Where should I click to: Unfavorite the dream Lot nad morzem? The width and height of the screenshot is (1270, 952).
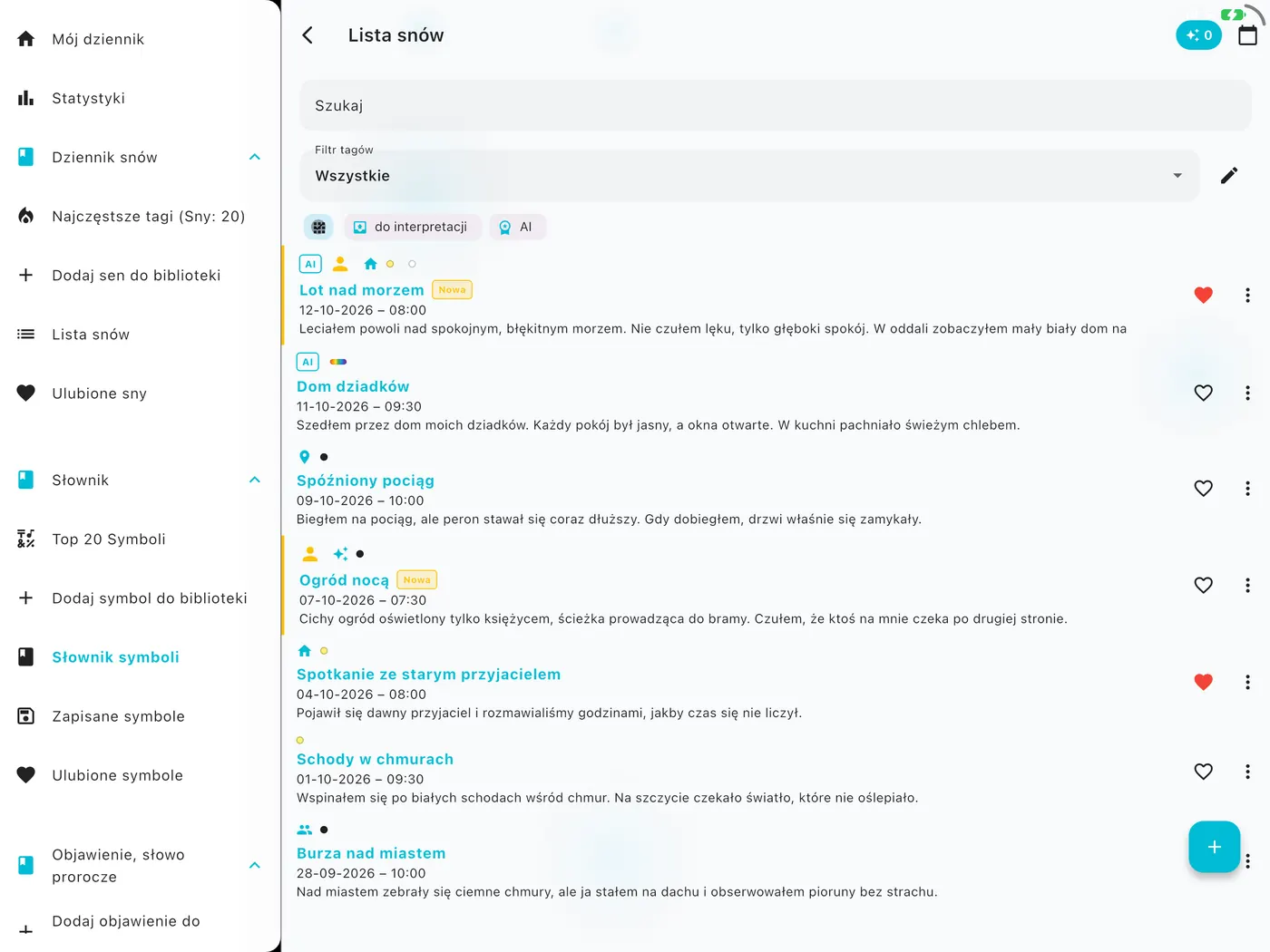tap(1204, 295)
